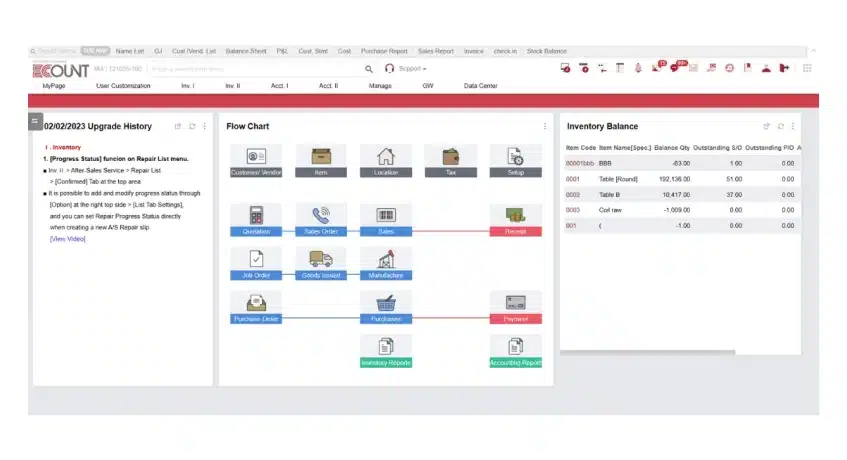Open Upgrade History panel more options
Screen dimensions: 847x460
pos(204,127)
